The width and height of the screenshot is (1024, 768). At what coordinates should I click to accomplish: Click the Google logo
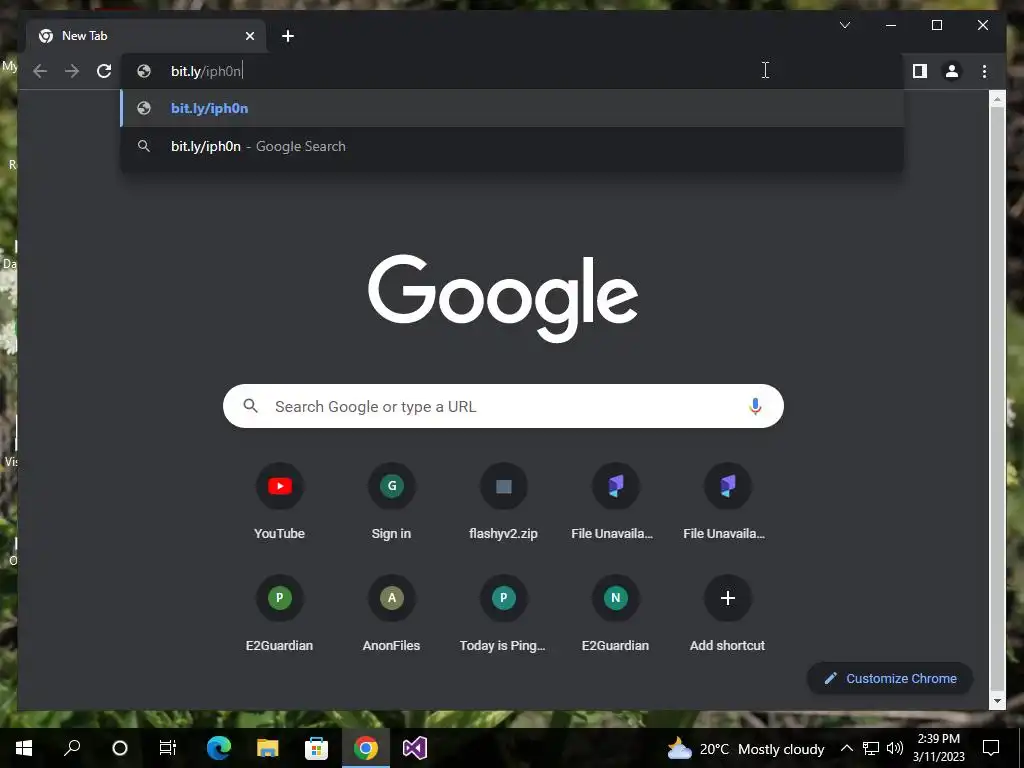503,298
